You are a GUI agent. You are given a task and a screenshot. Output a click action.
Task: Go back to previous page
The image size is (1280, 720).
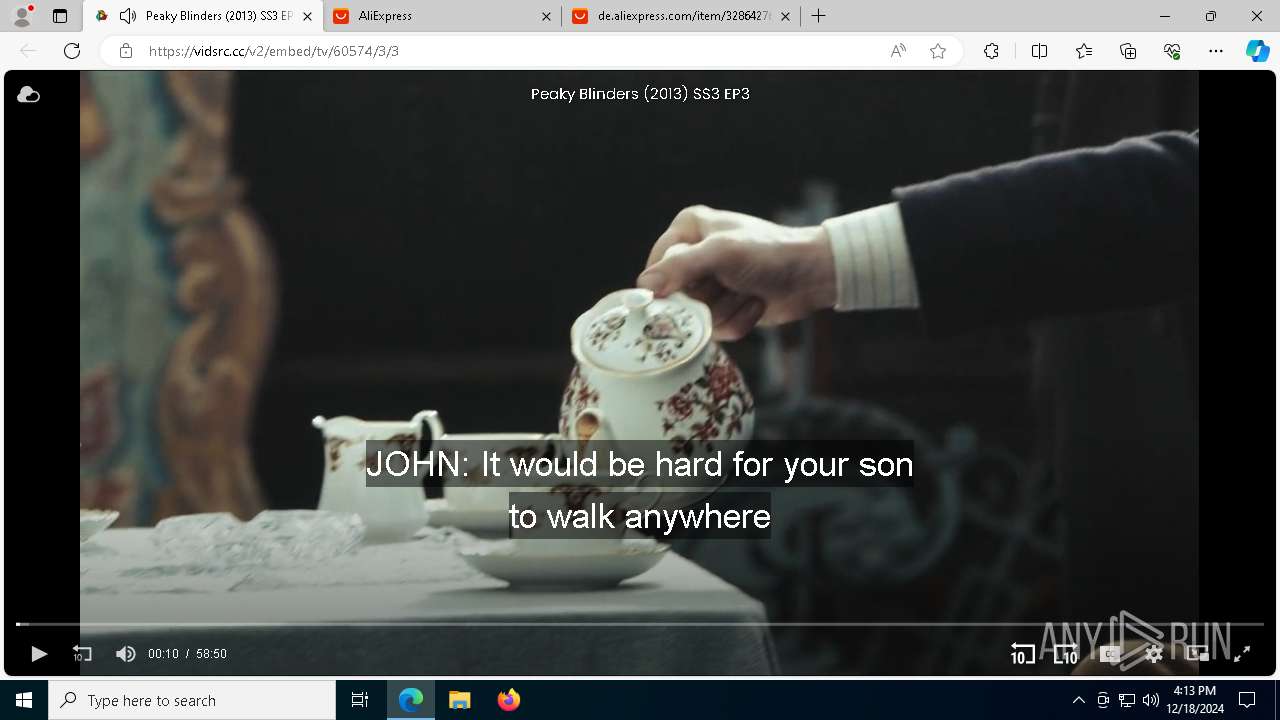coord(28,51)
